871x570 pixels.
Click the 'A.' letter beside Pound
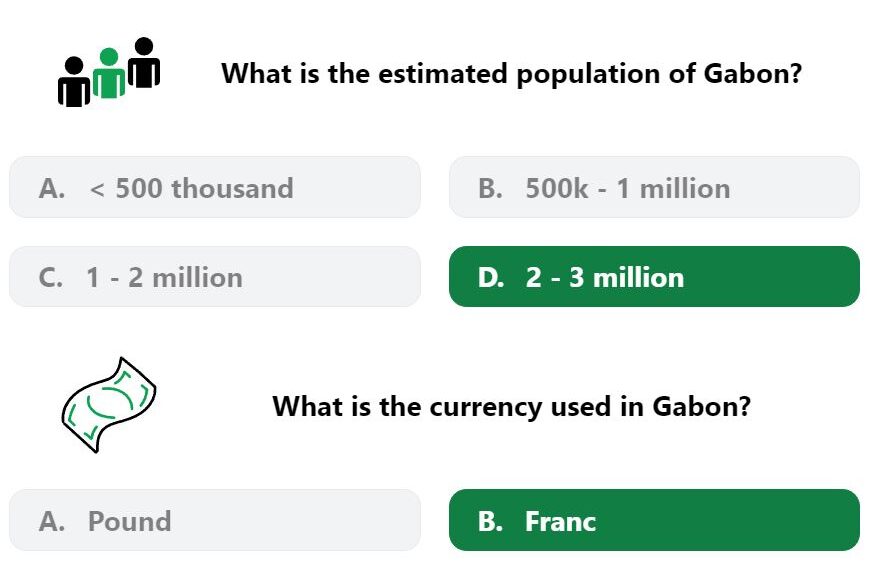click(52, 521)
